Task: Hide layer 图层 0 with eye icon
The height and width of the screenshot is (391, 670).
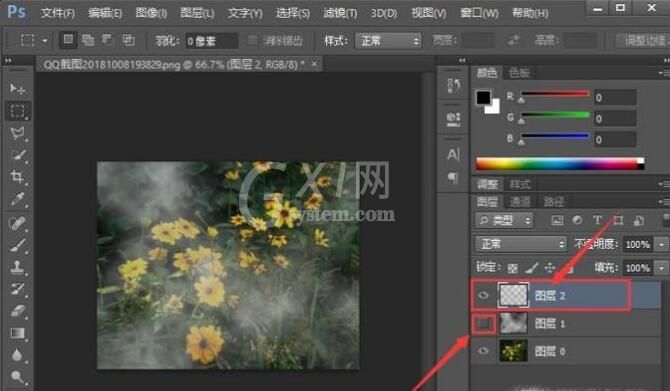Action: 483,351
